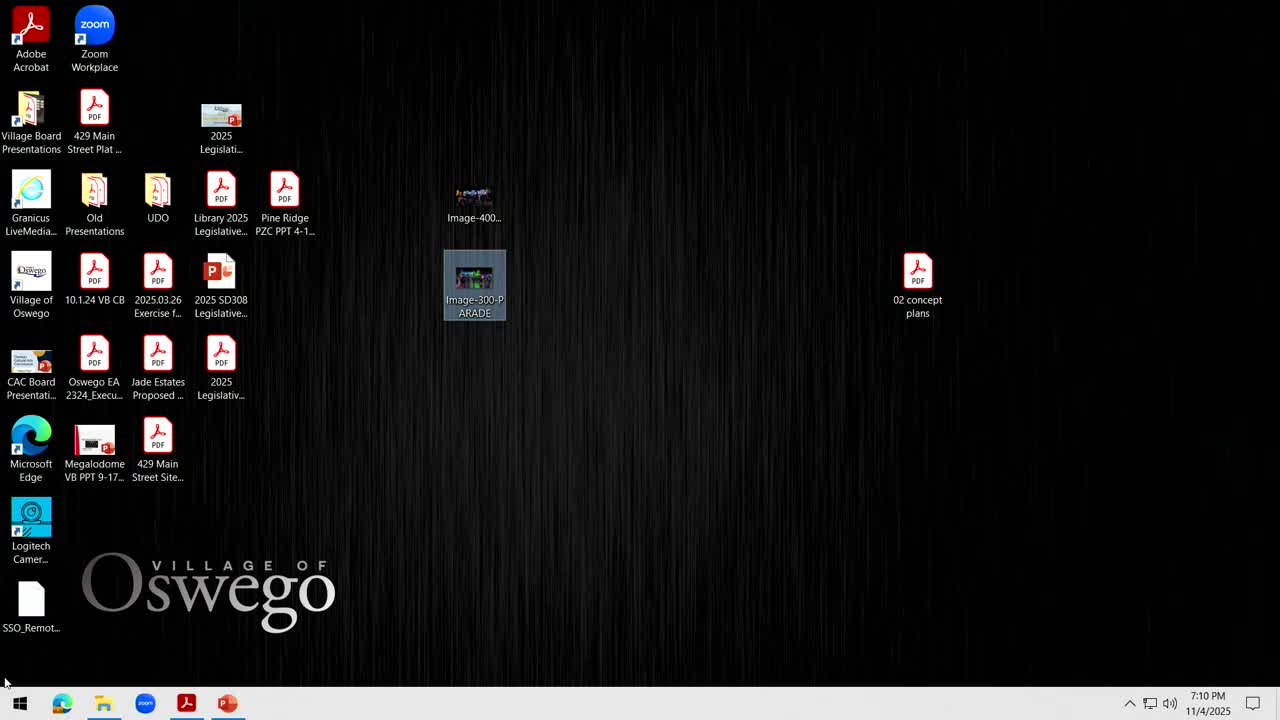Open the notification center icon
The image size is (1280, 720).
pyautogui.click(x=1253, y=704)
